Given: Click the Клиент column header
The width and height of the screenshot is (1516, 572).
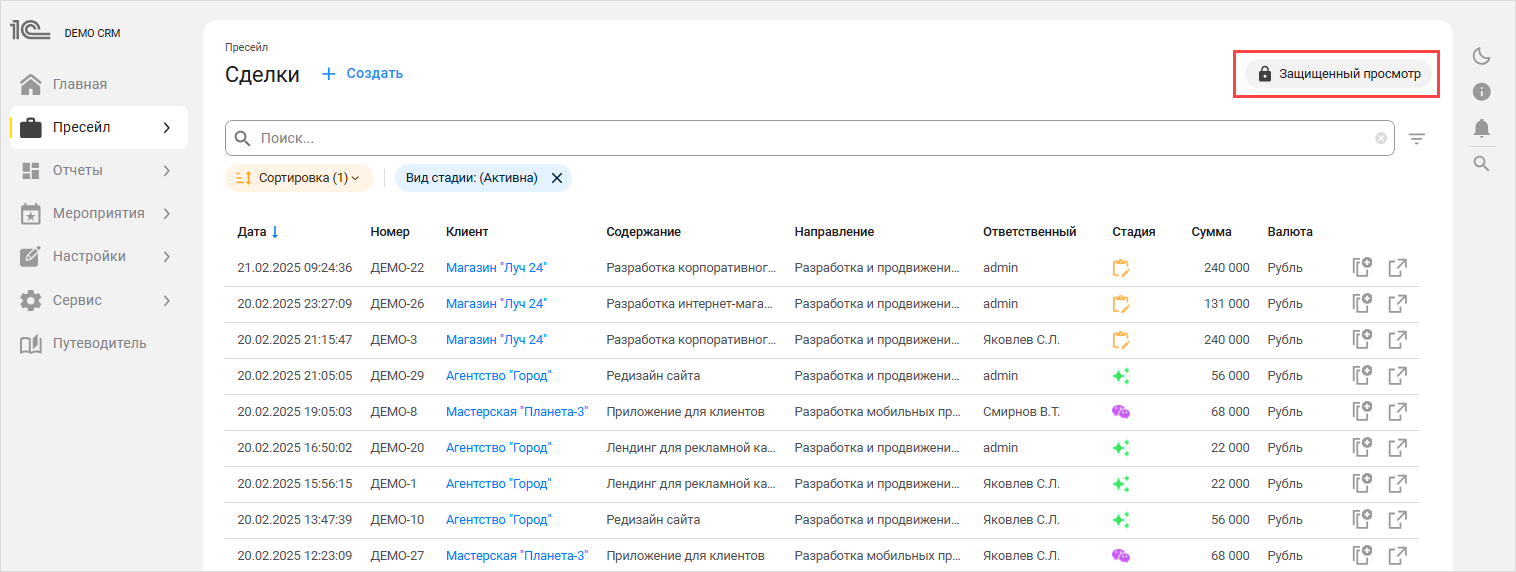Looking at the screenshot, I should coord(467,232).
